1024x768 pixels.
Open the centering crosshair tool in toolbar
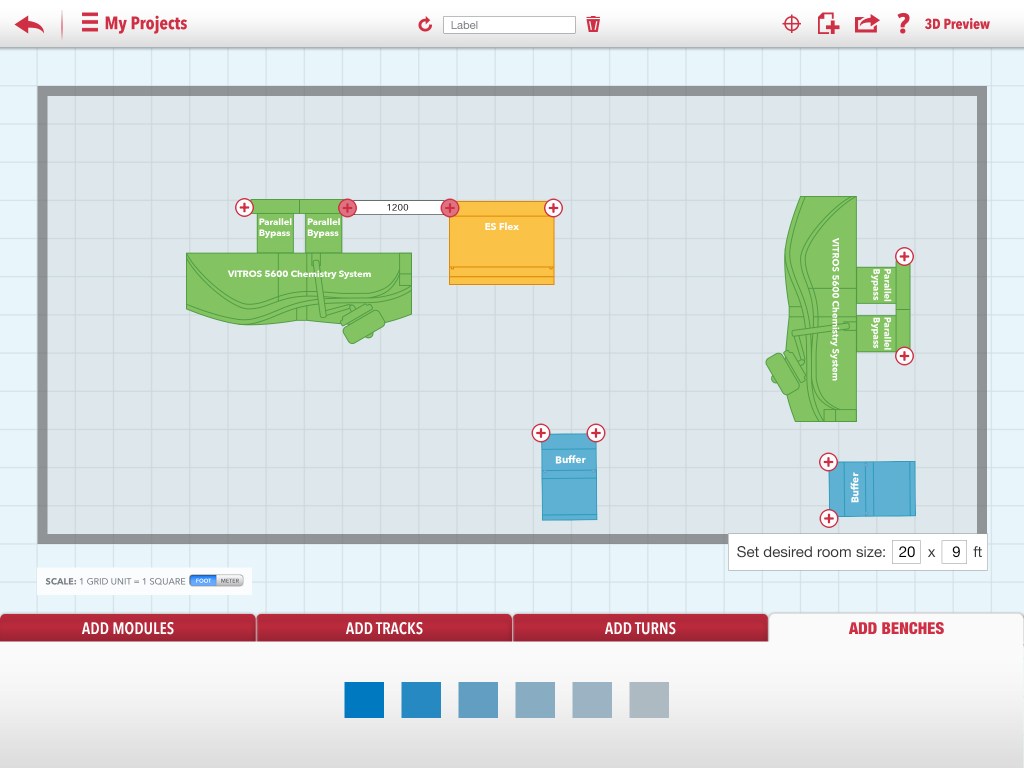pyautogui.click(x=791, y=23)
